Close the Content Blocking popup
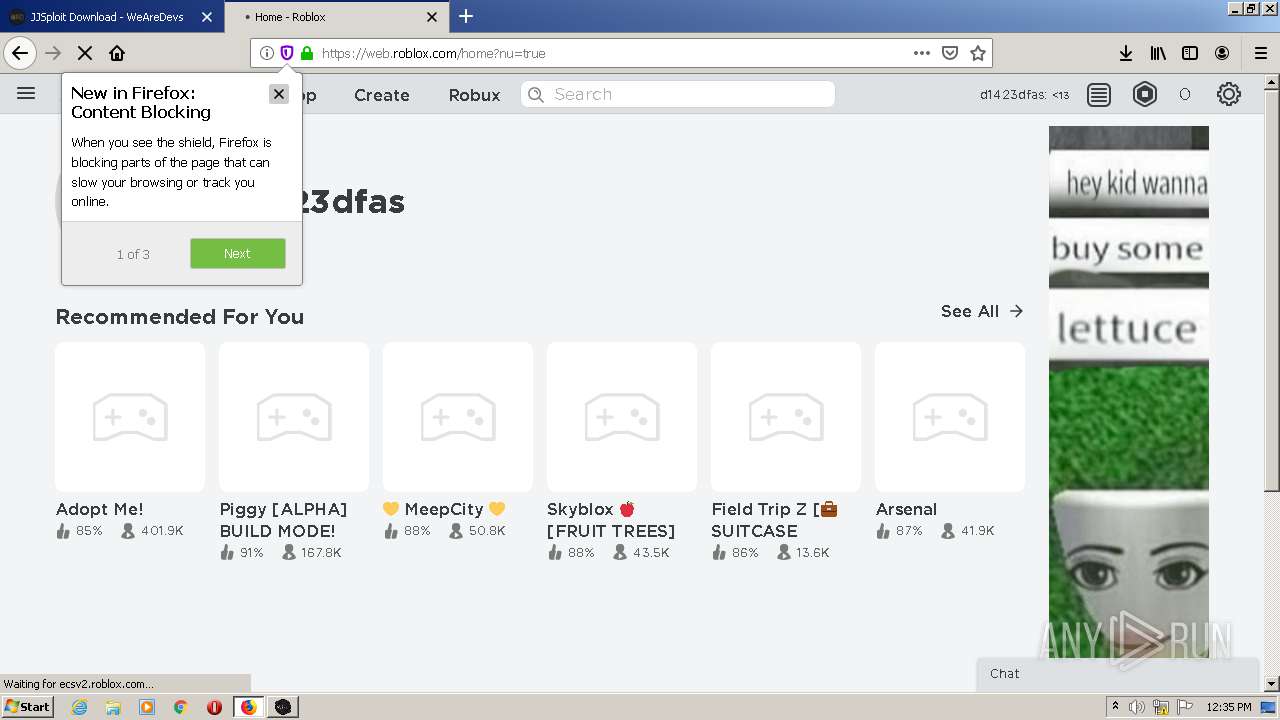1280x720 pixels. coord(279,93)
